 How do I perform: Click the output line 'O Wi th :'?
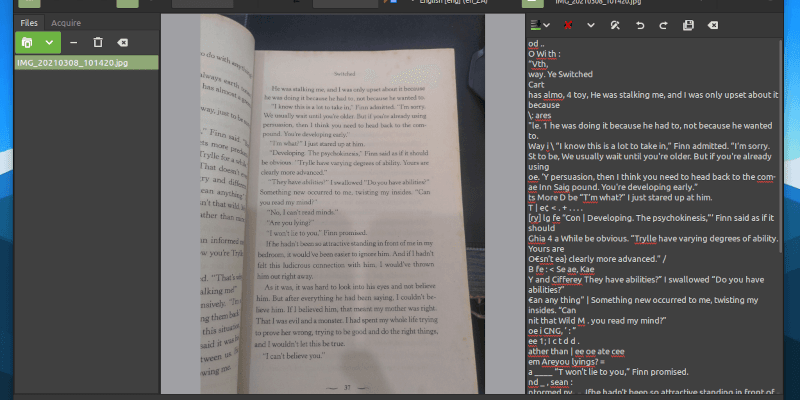(x=544, y=54)
